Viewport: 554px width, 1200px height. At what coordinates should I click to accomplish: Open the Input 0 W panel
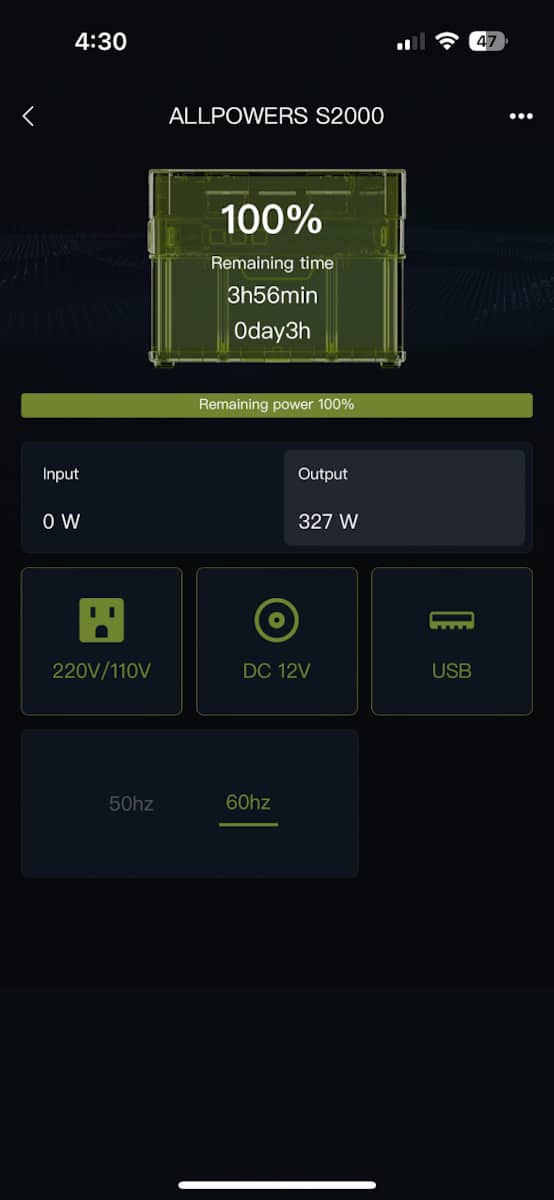[x=153, y=497]
